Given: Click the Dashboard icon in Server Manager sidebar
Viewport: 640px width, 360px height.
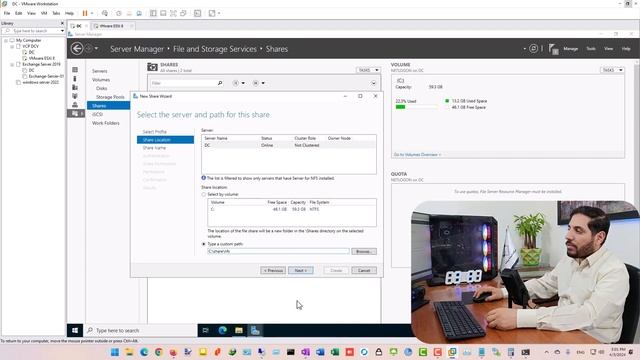Looking at the screenshot, I should pos(75,70).
